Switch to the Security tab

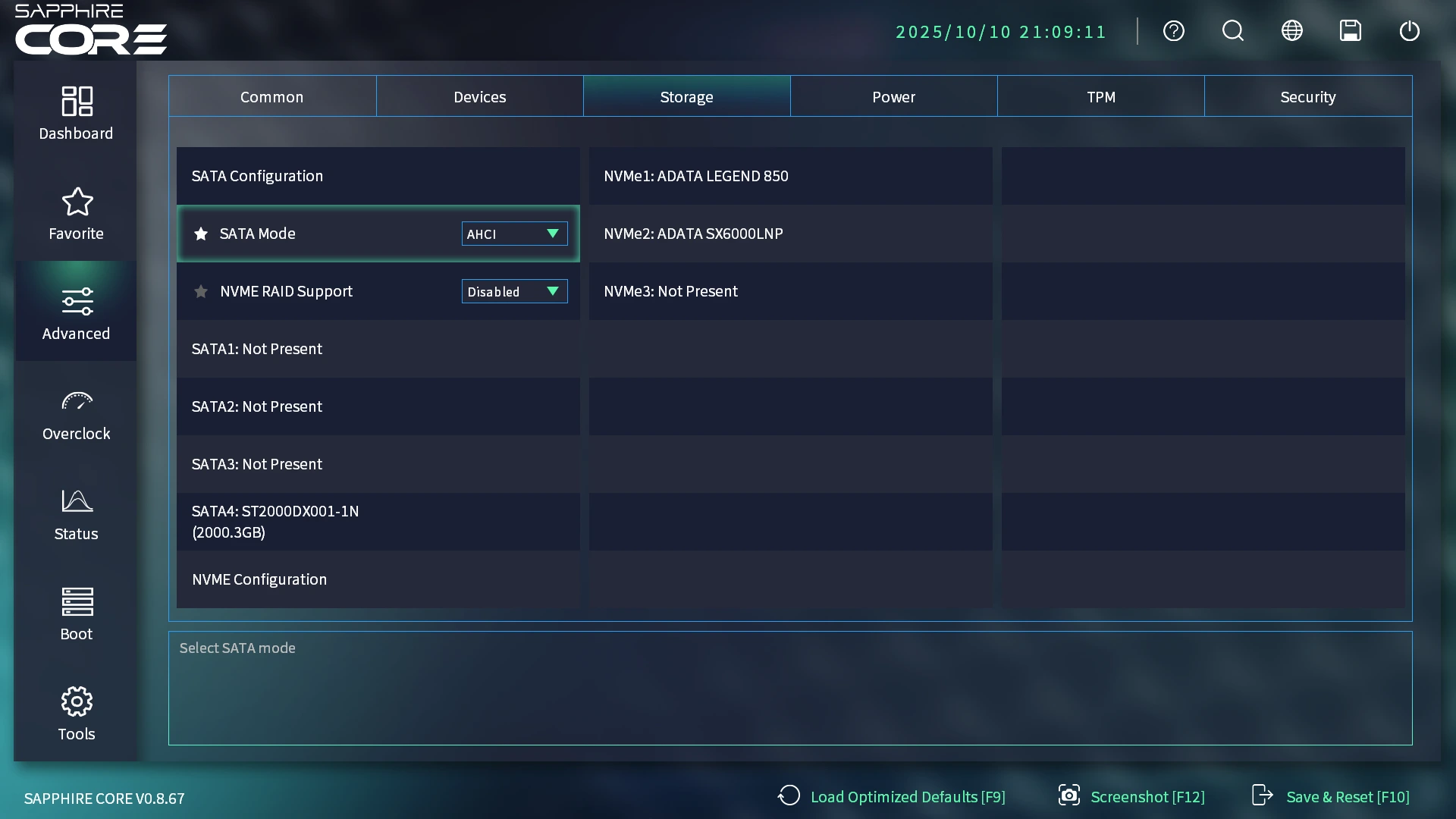[x=1307, y=96]
